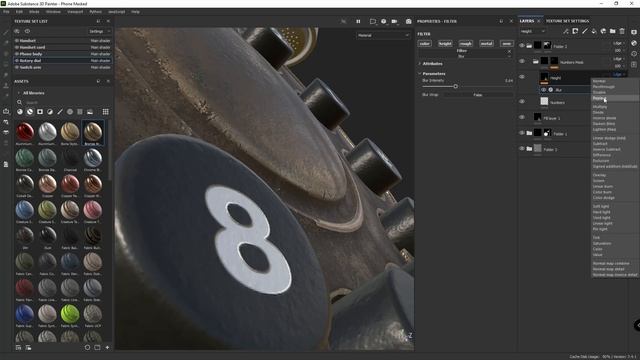This screenshot has width=640, height=360.
Task: Open the Height channel dropdown in Layers
Action: tap(533, 31)
